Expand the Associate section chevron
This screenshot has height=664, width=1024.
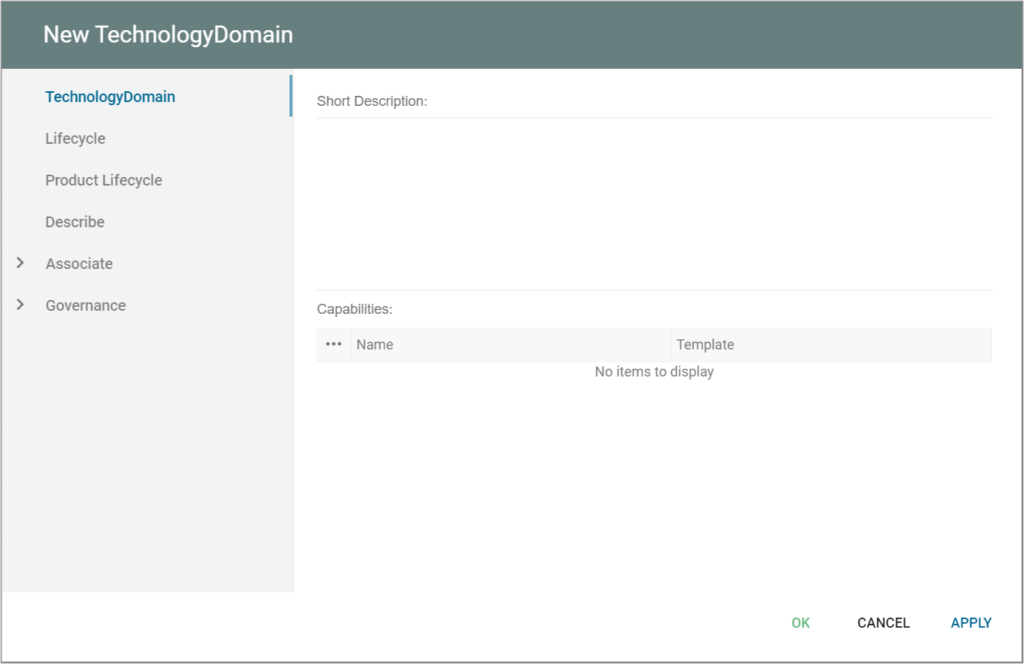[x=20, y=263]
